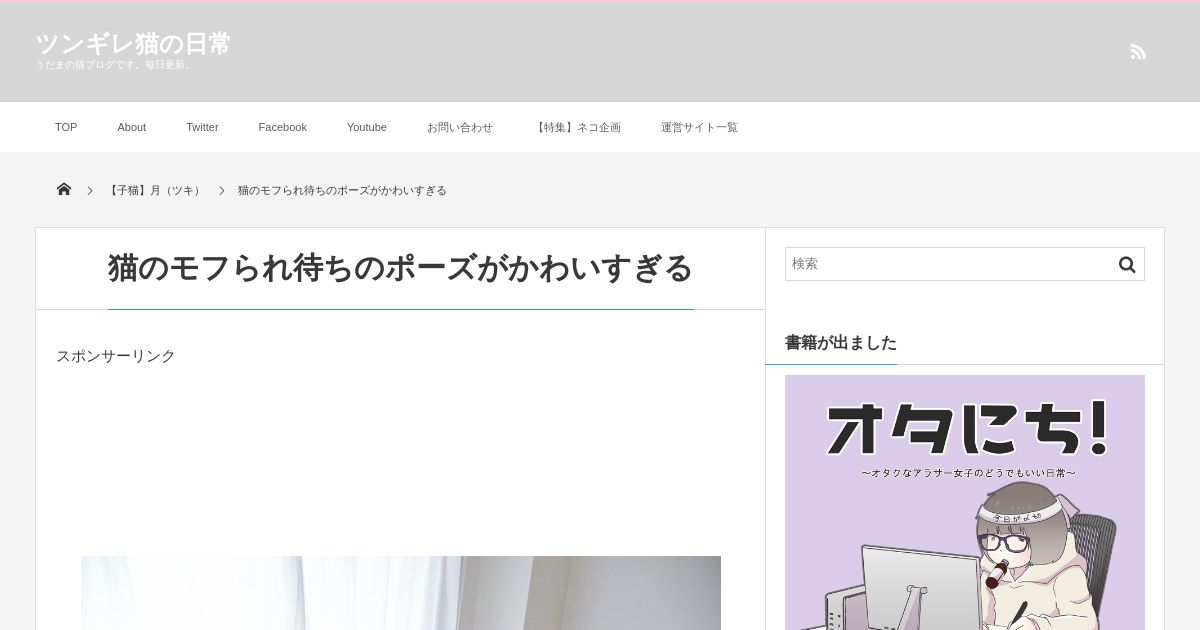Open the Facebook menu link

pos(283,127)
